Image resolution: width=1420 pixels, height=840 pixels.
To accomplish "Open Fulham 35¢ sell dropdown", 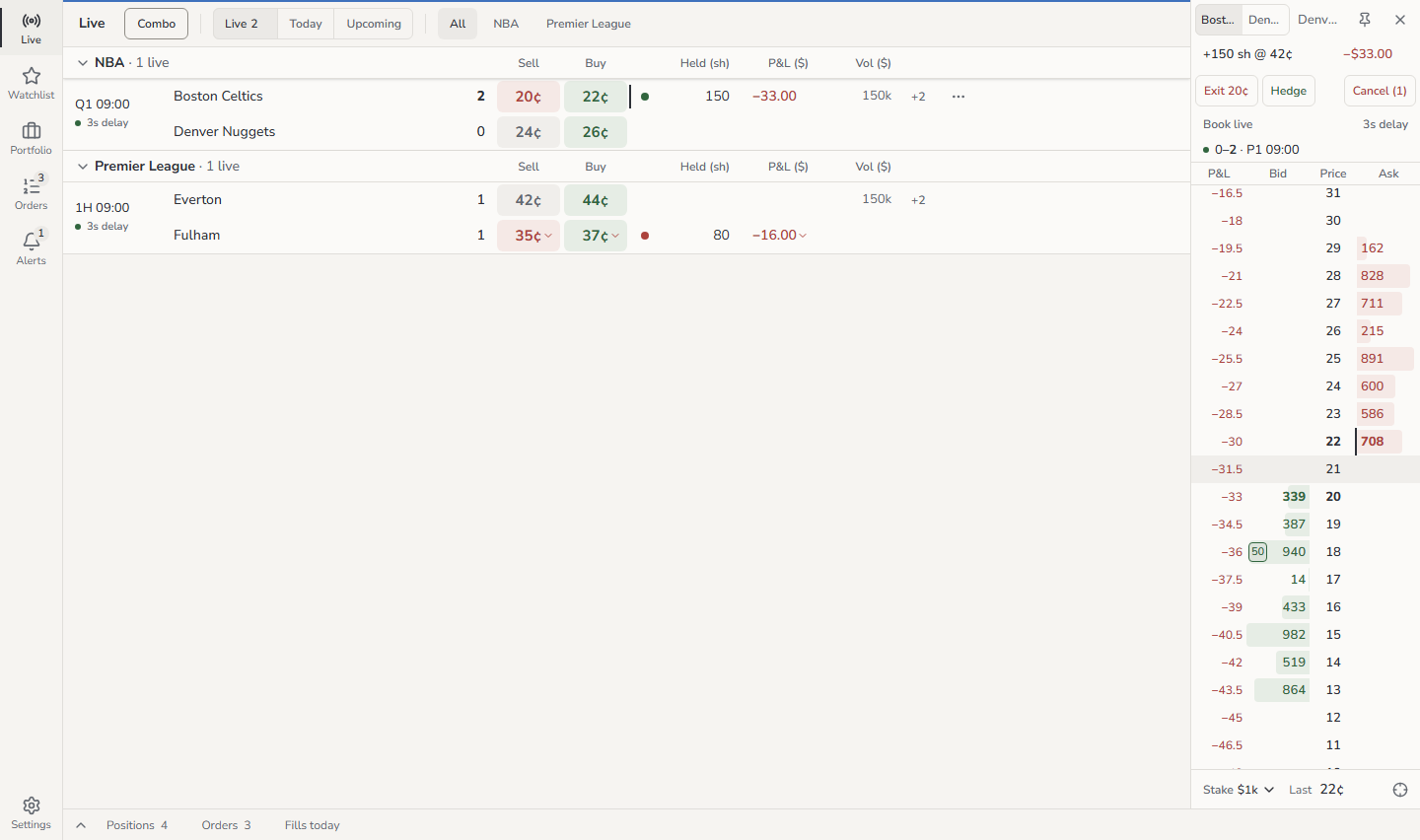I will coord(529,235).
